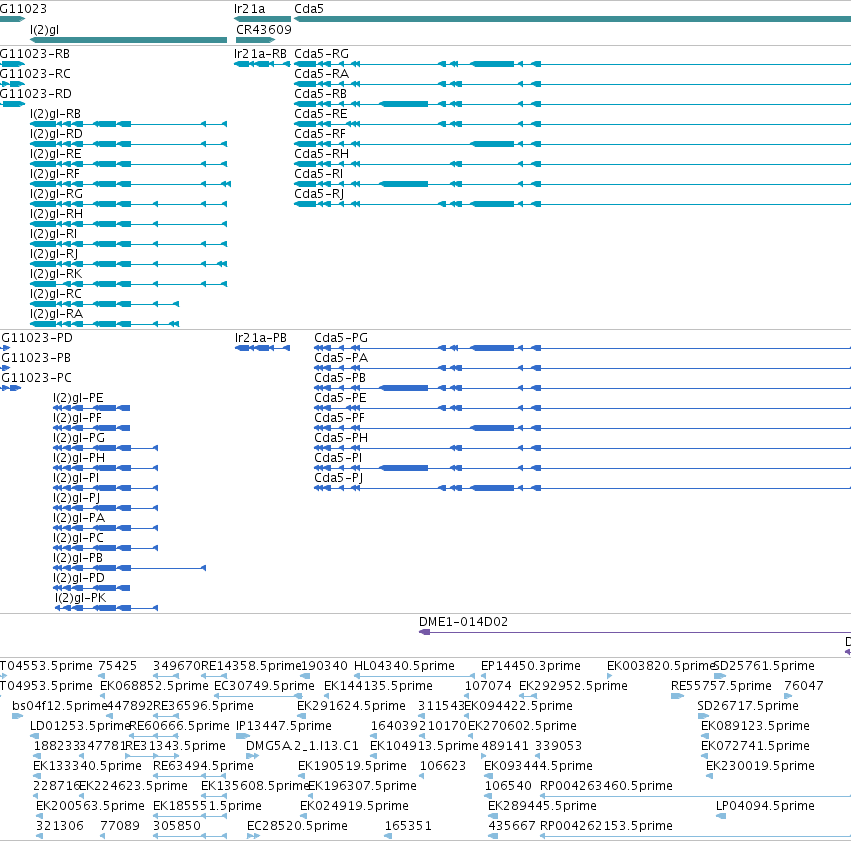Click transcript l(2)gl-RB
The image size is (851, 841).
(128, 124)
